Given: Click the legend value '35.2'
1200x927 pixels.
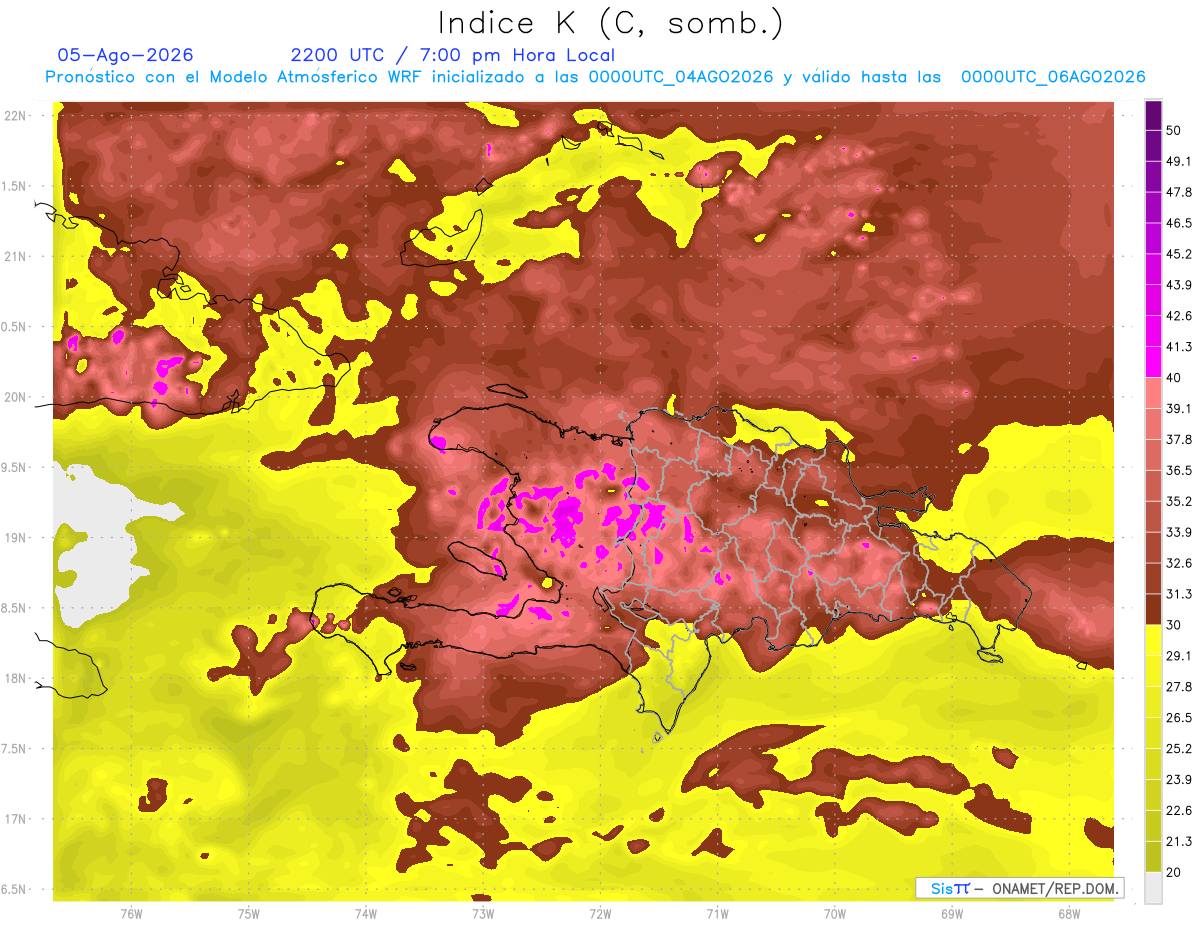Looking at the screenshot, I should pos(1179,501).
